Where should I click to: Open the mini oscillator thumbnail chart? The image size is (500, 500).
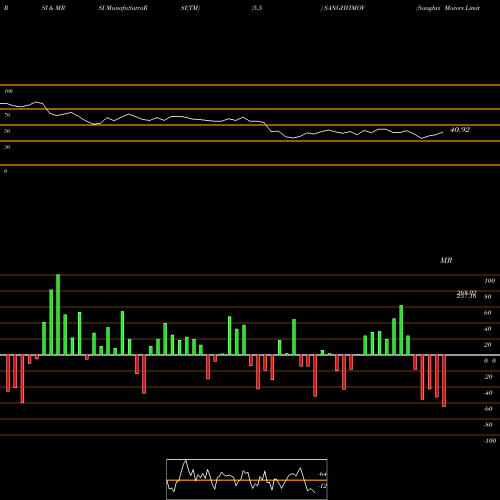point(247,479)
